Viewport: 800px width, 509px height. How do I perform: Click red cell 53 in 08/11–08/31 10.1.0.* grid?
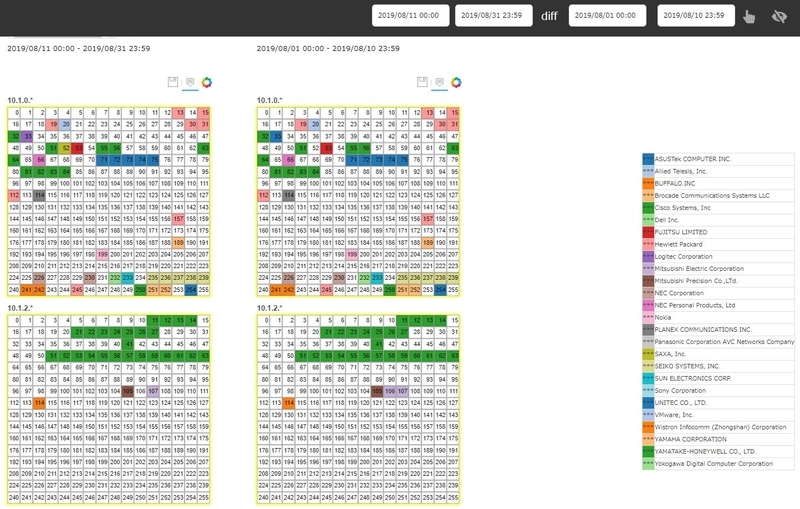pyautogui.click(x=77, y=148)
